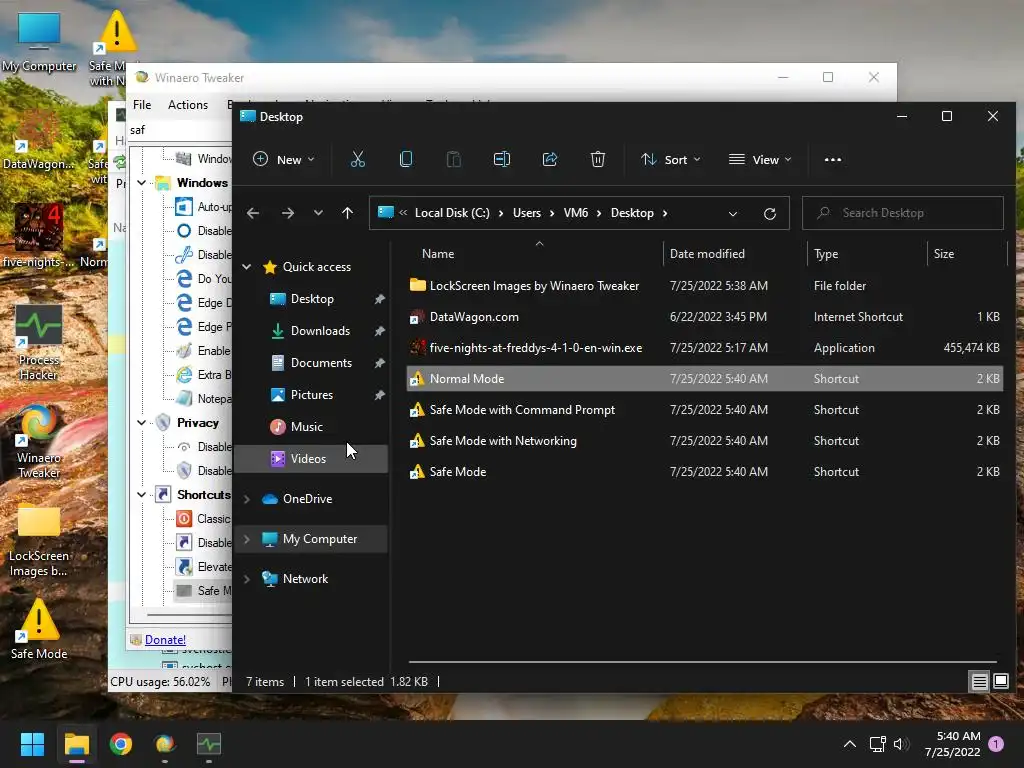Screen dimensions: 1024x768
Task: Click Winaero Tweaker icon on taskbar
Action: click(165, 744)
